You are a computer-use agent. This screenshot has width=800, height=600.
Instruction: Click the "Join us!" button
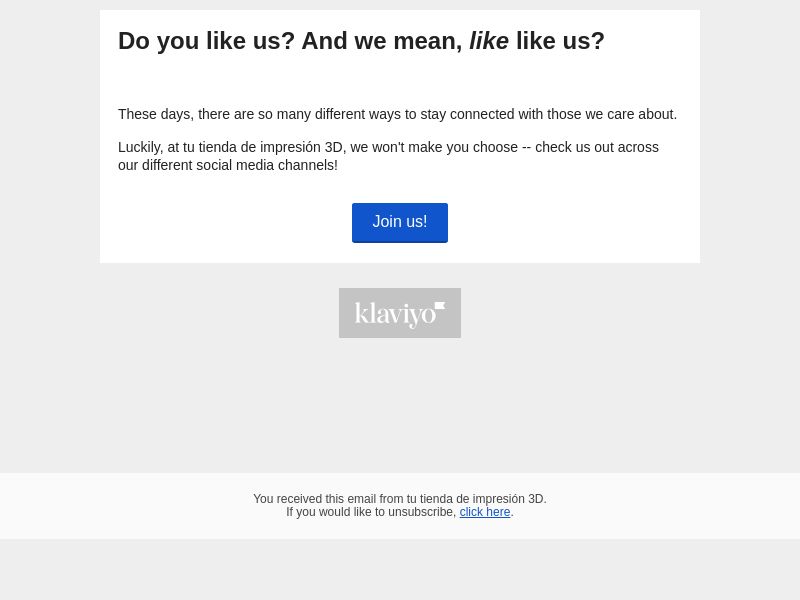[400, 222]
